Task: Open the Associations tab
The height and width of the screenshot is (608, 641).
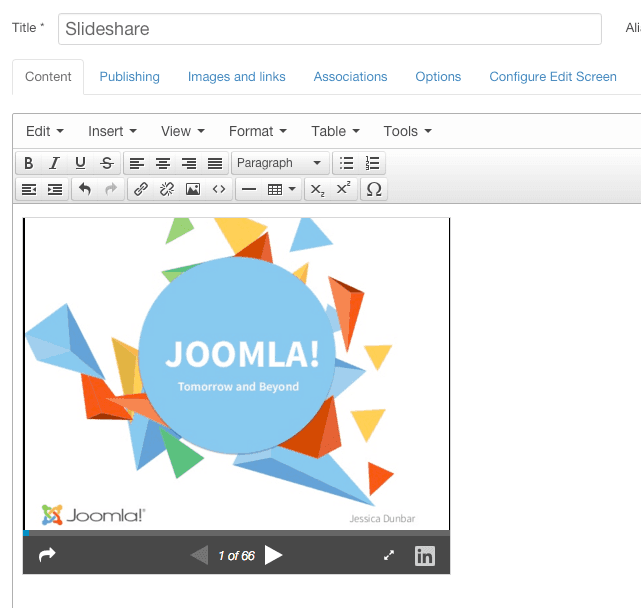Action: coord(350,77)
